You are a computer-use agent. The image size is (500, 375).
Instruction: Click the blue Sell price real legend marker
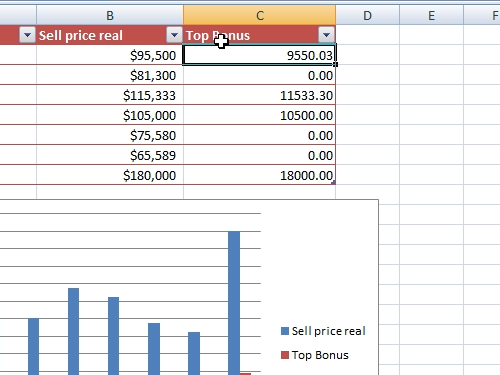click(x=285, y=331)
